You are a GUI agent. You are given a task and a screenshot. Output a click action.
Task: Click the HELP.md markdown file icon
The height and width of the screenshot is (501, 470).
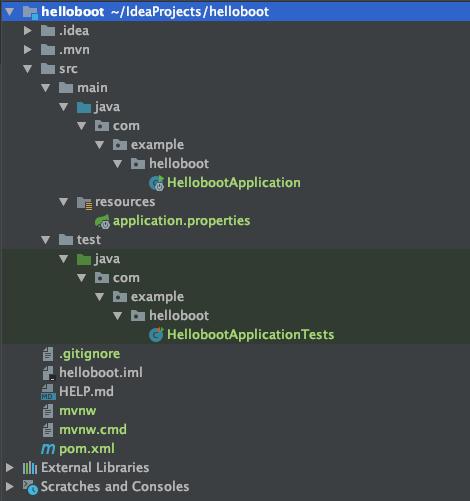pyautogui.click(x=48, y=392)
